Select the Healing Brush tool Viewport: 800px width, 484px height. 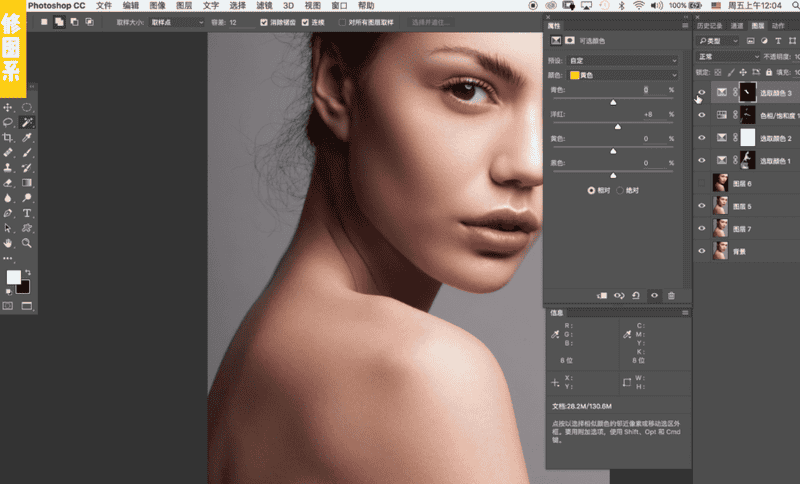click(x=8, y=152)
